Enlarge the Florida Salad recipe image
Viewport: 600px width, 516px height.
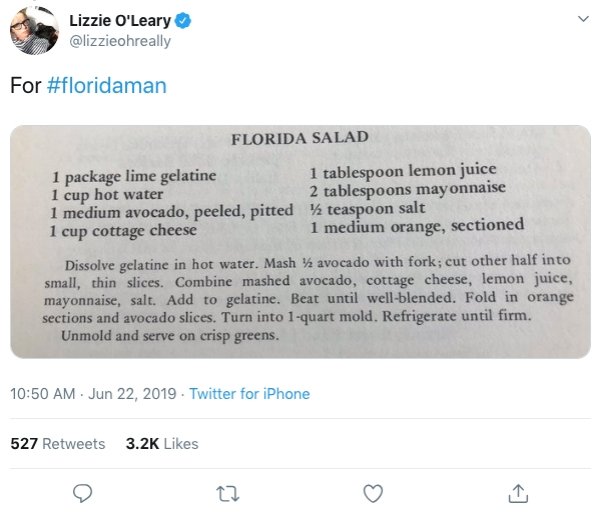300,242
